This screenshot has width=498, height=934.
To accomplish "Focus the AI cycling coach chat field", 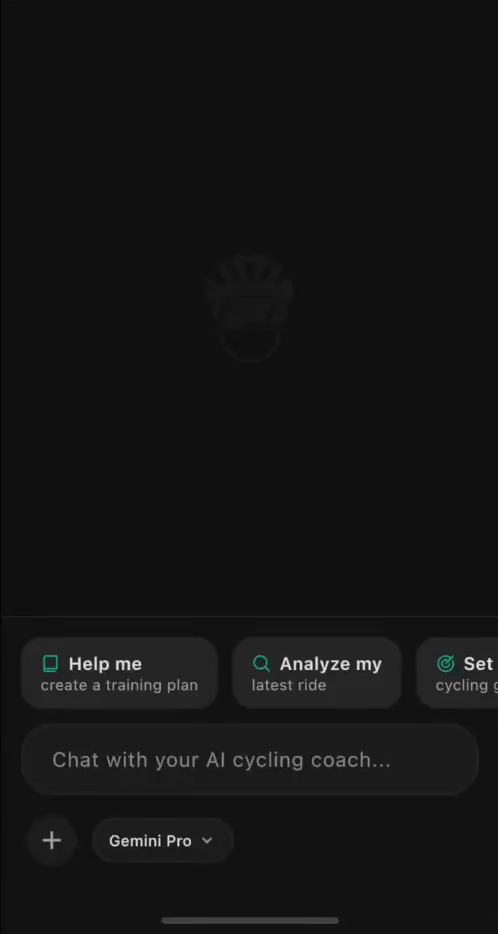I will (250, 759).
